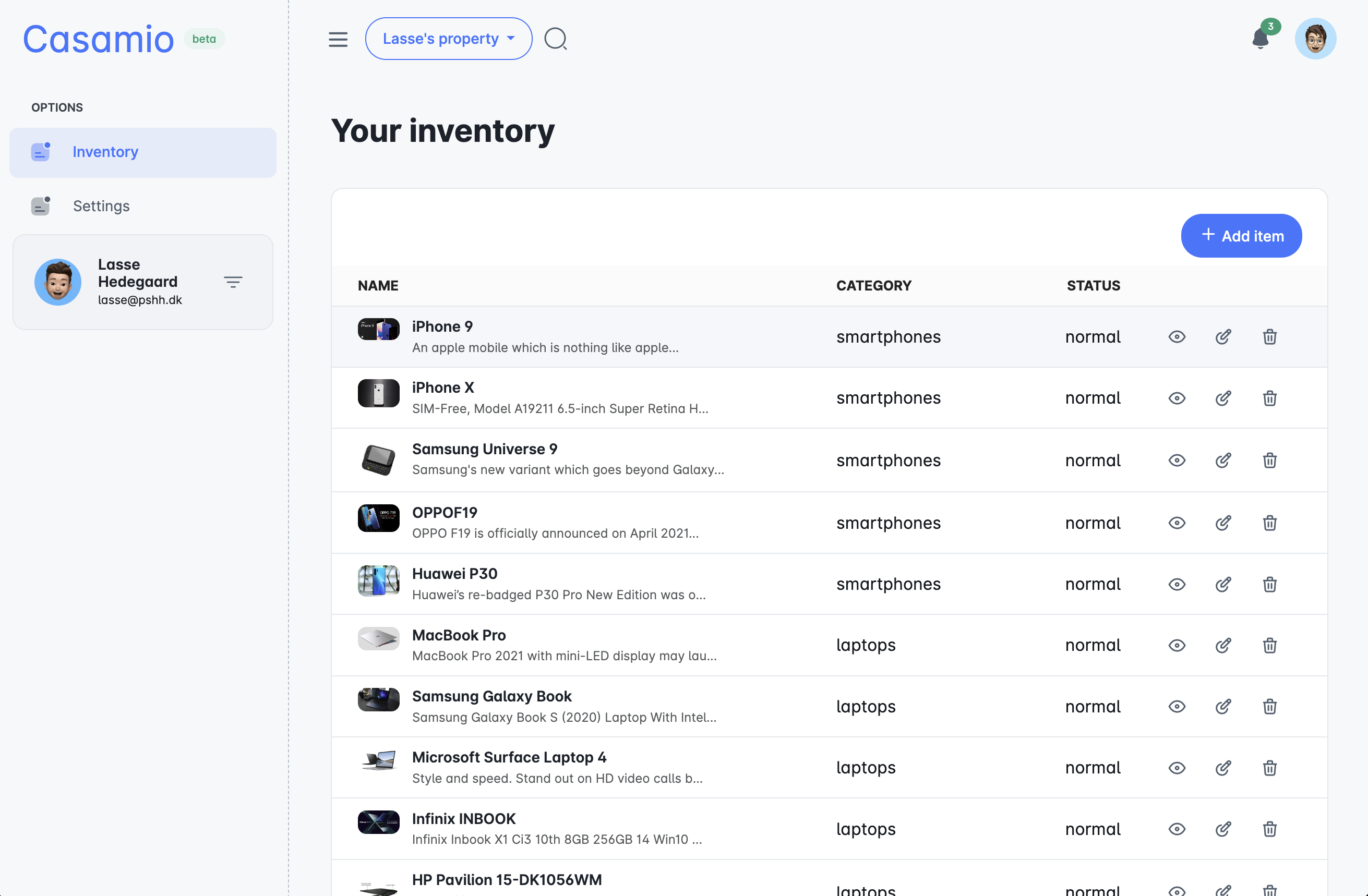The height and width of the screenshot is (896, 1368).
Task: Click the search magnifier icon
Action: coord(555,39)
